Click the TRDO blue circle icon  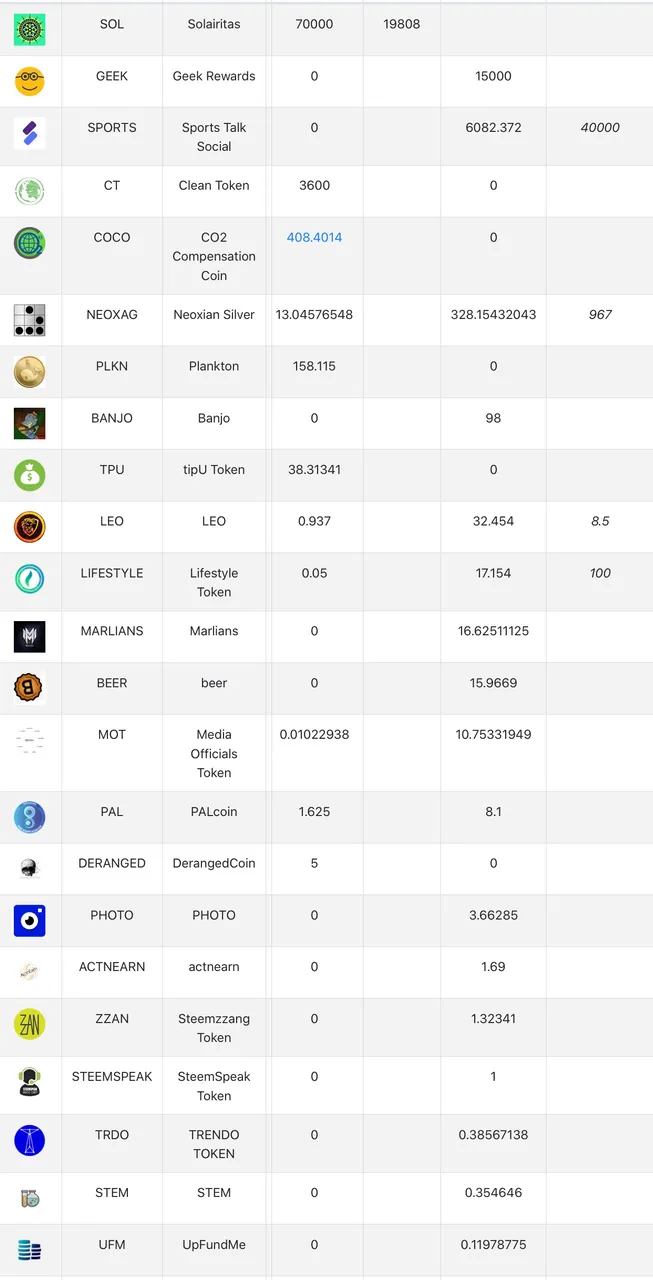pos(30,1141)
